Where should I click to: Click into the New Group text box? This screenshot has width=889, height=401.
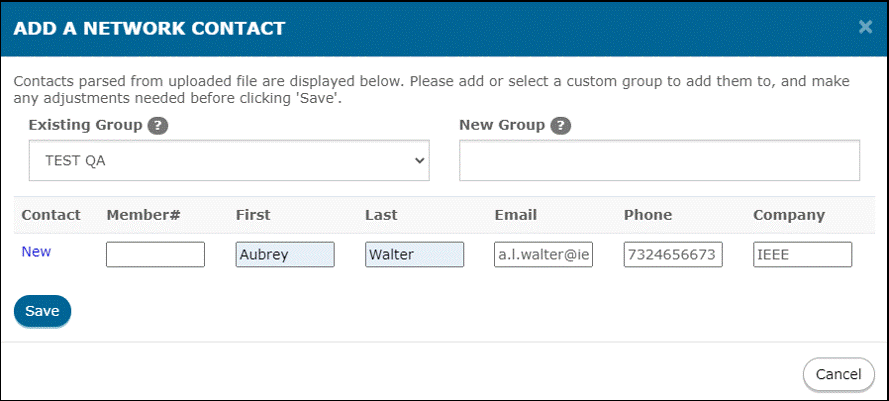point(659,161)
